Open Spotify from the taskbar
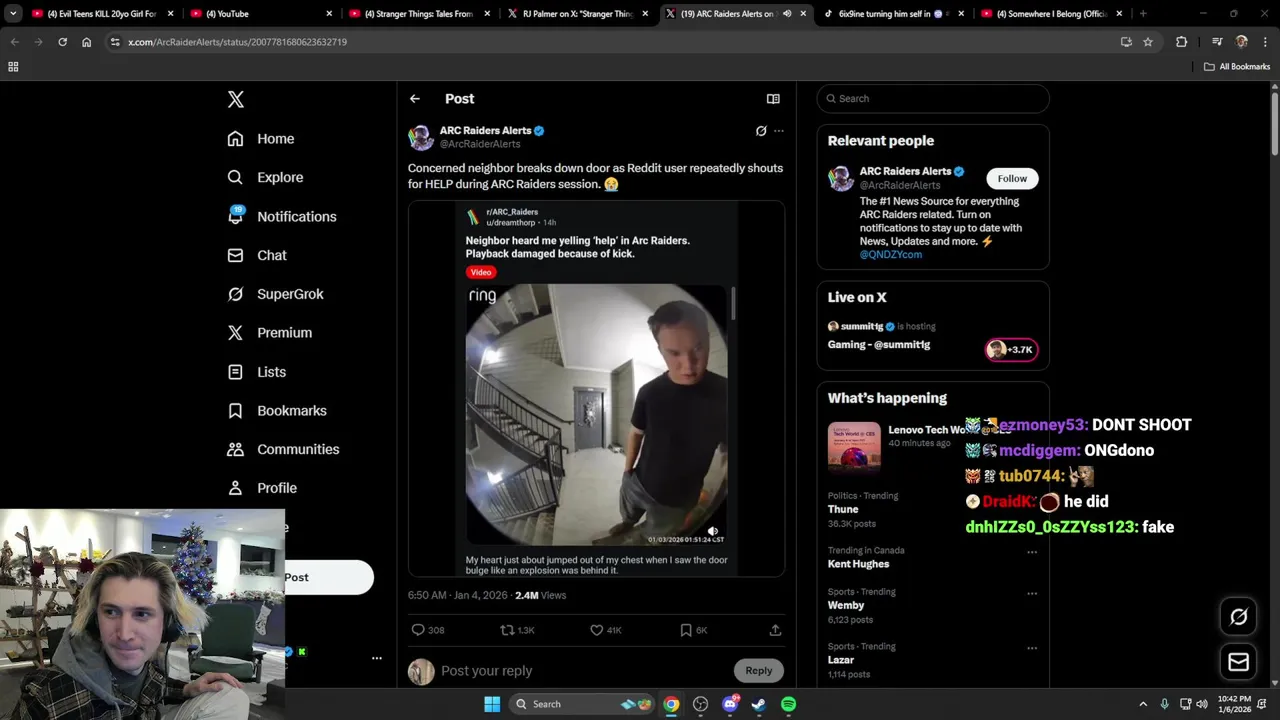This screenshot has height=720, width=1280. (x=788, y=704)
